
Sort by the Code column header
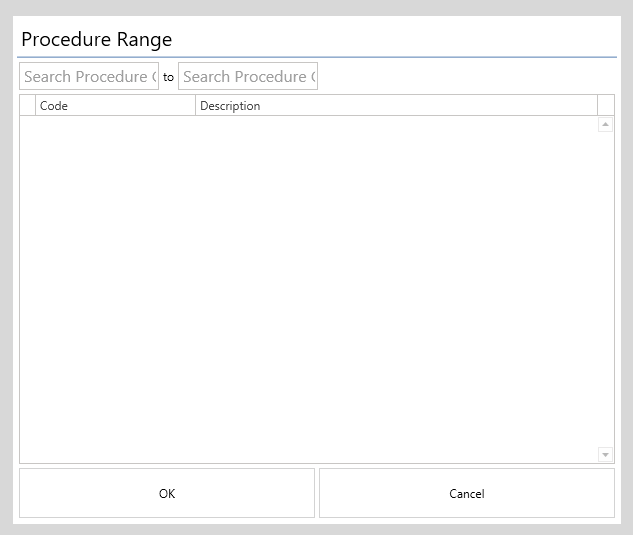tap(115, 105)
